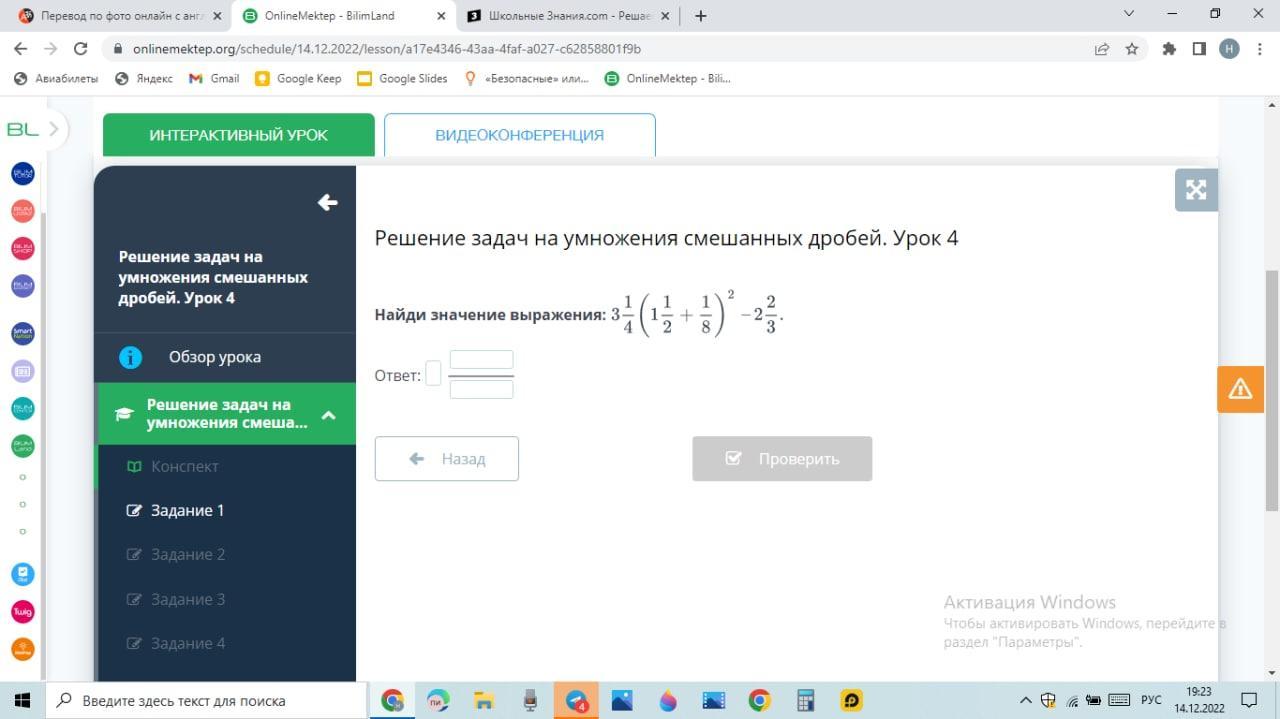The height and width of the screenshot is (719, 1280).
Task: Go back in browser history
Action: click(x=19, y=48)
